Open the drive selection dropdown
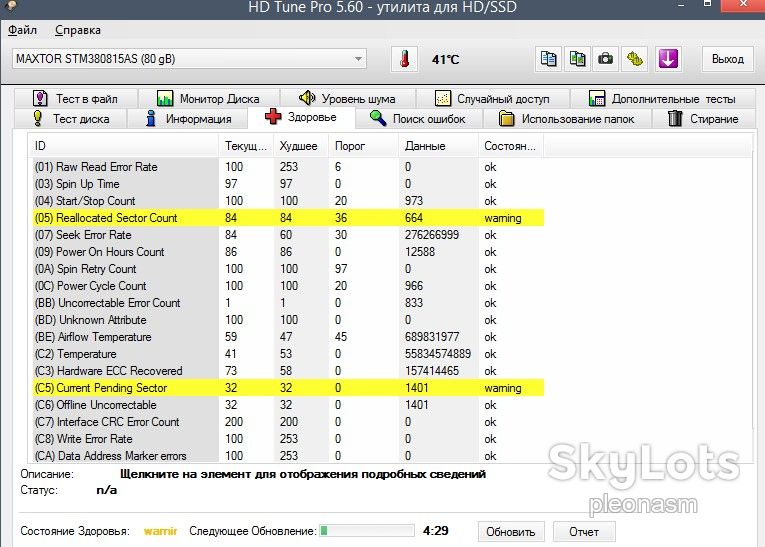This screenshot has height=547, width=765. click(189, 59)
